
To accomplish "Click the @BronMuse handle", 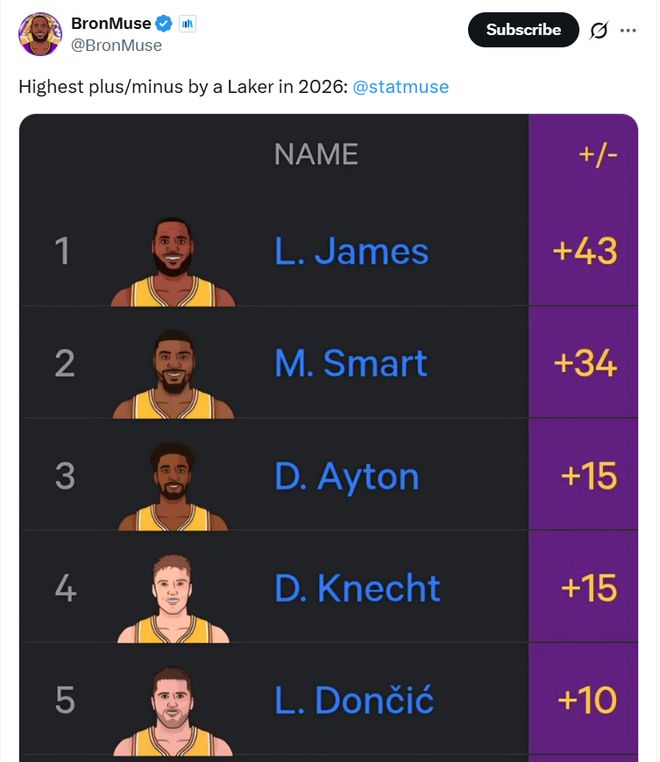I will coord(116,45).
